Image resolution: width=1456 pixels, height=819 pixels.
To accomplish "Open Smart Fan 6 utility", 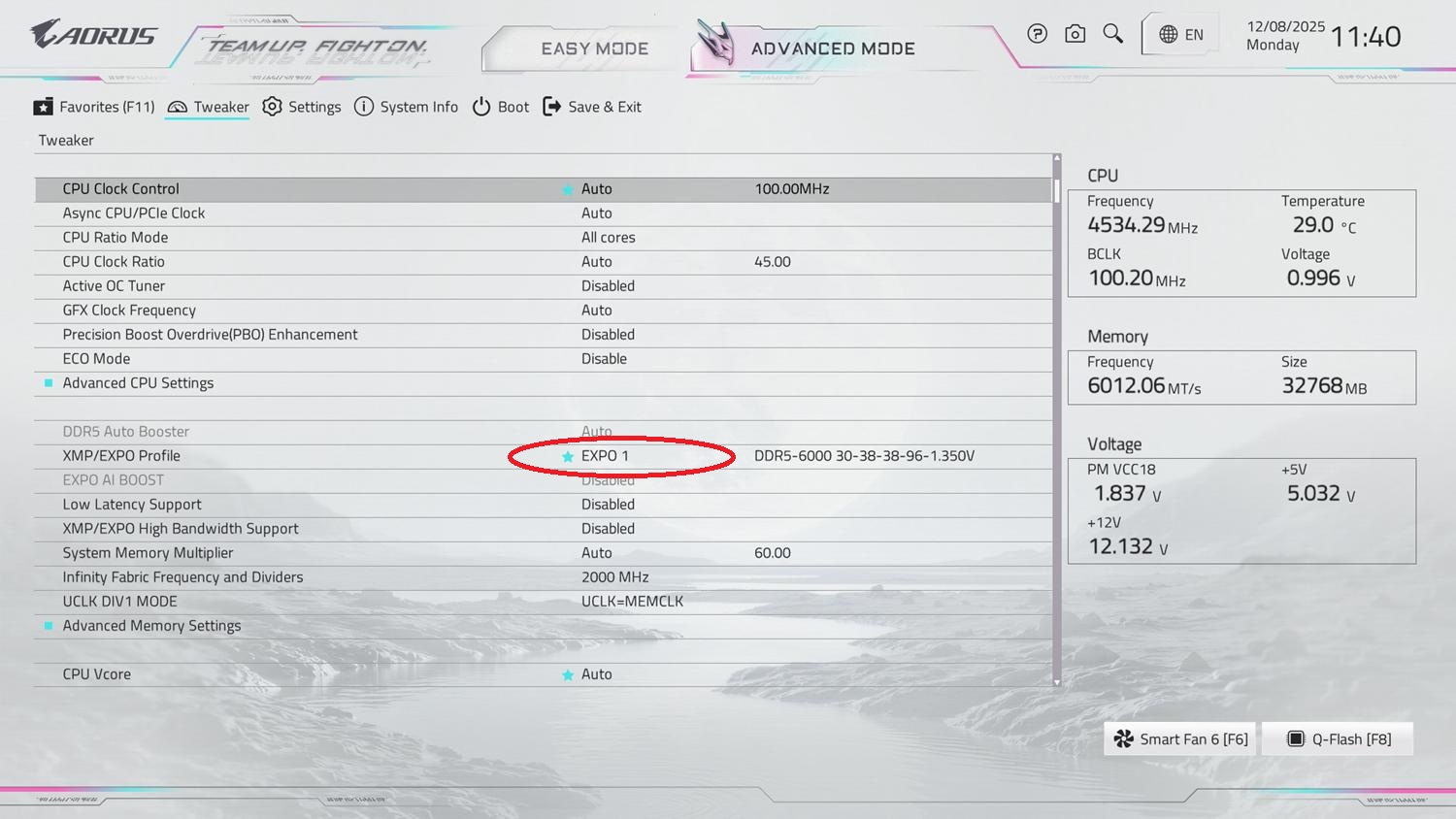I will pyautogui.click(x=1180, y=739).
